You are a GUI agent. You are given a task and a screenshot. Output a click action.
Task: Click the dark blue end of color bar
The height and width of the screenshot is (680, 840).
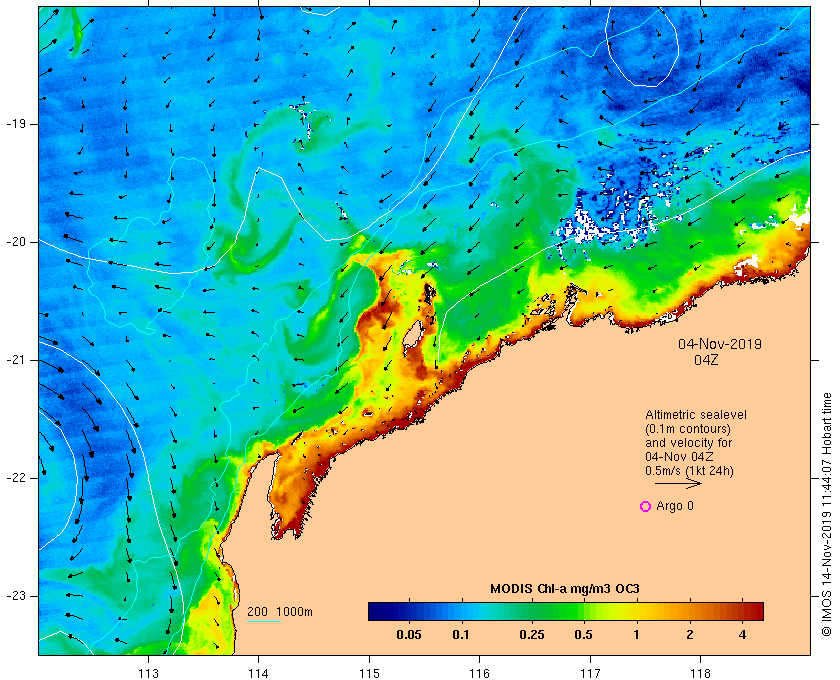pyautogui.click(x=375, y=611)
